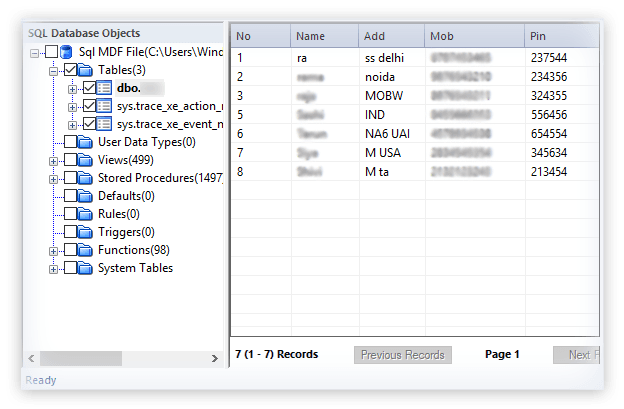Uncheck the Tables(3) checkbox
This screenshot has width=624, height=409.
70,70
